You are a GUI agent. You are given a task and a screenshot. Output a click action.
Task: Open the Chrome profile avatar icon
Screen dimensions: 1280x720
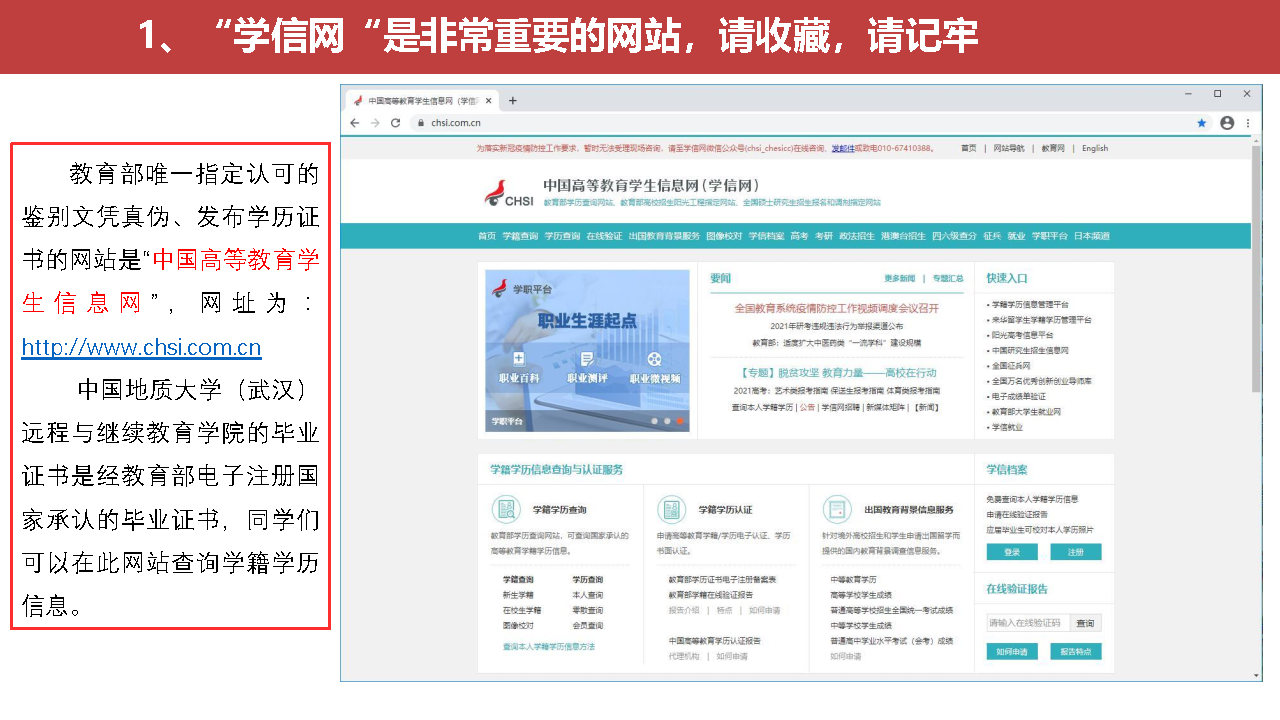[x=1226, y=123]
